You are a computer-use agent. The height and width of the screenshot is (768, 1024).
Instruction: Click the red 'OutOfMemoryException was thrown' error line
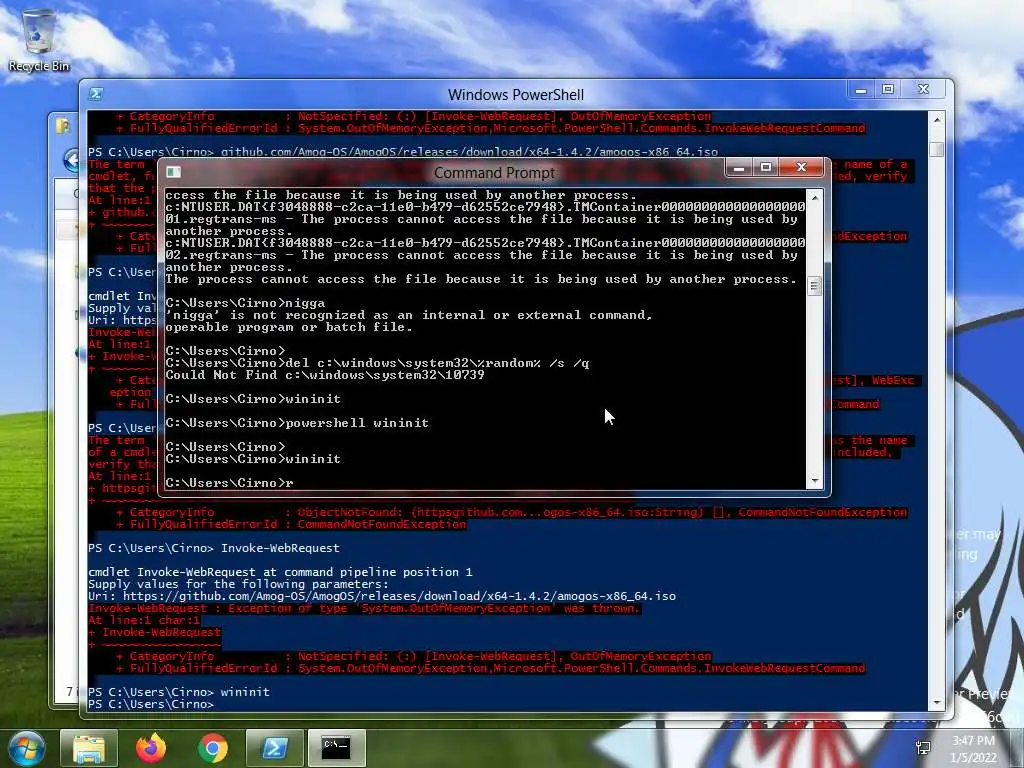pos(364,609)
